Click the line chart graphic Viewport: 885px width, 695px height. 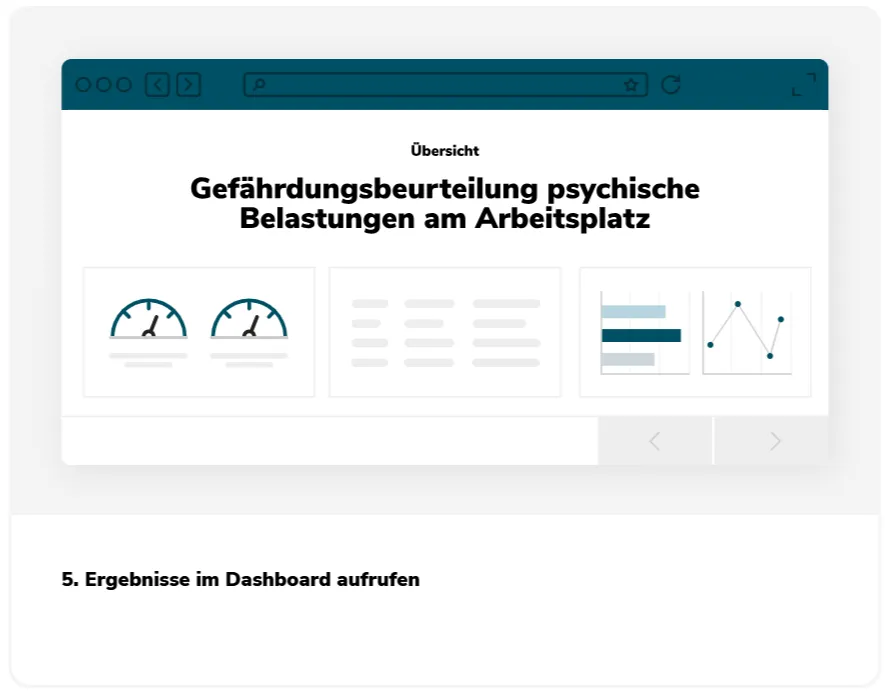click(x=747, y=333)
